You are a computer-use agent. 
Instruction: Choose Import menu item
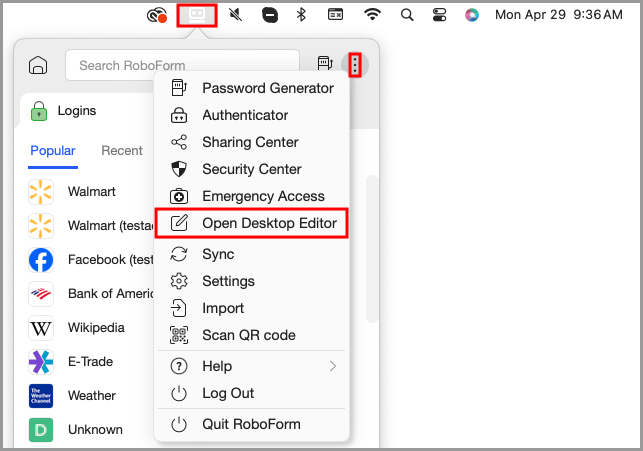point(251,308)
